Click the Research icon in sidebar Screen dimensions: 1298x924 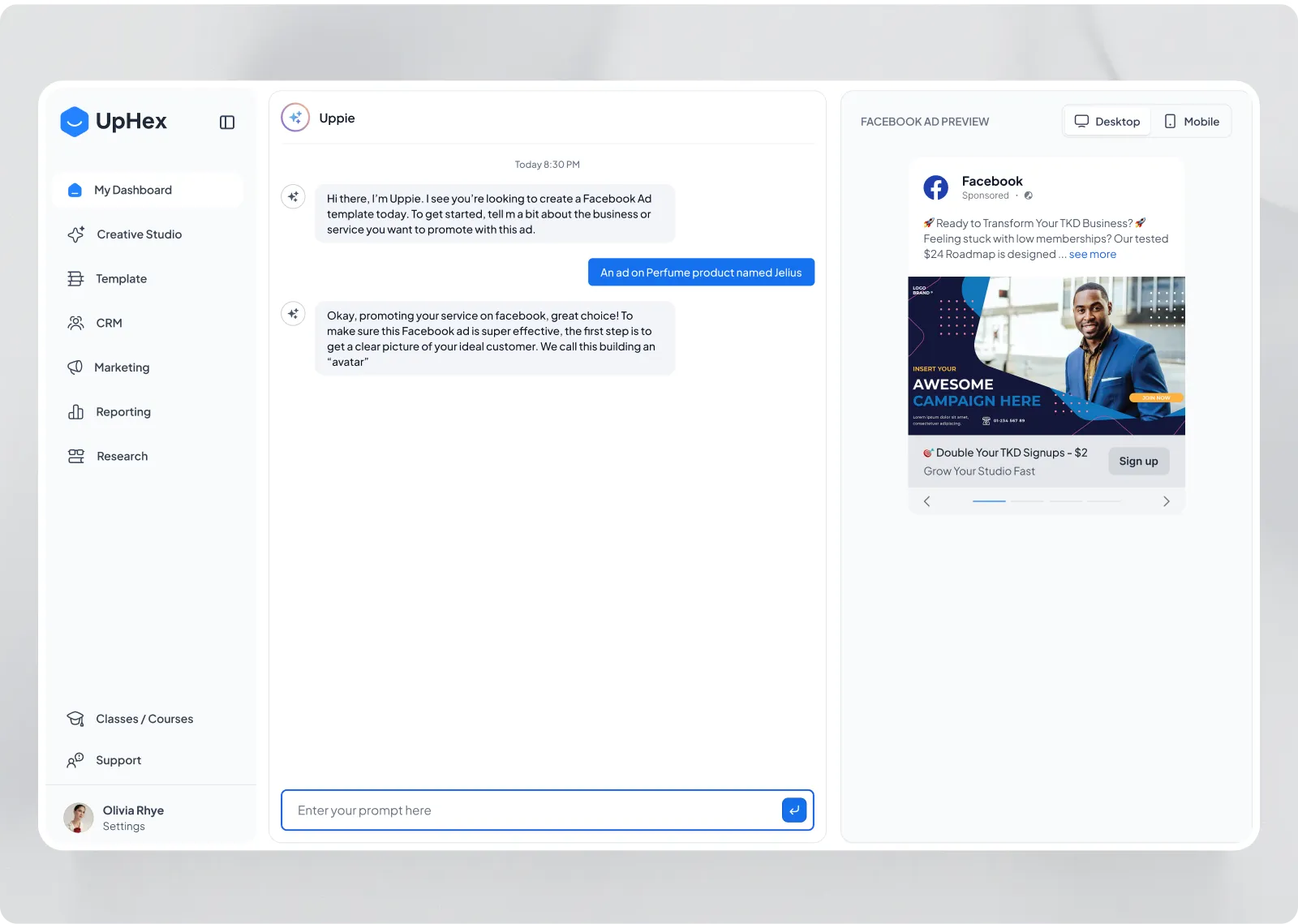pyautogui.click(x=76, y=456)
